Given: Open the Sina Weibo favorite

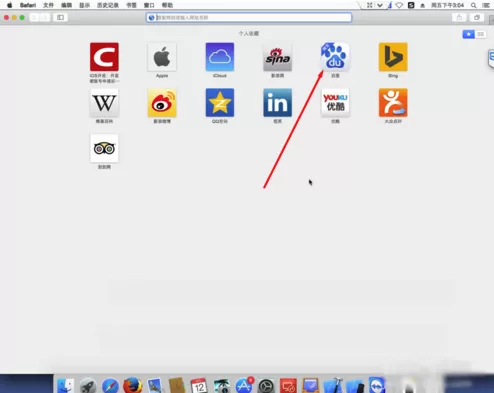Looking at the screenshot, I should click(162, 103).
